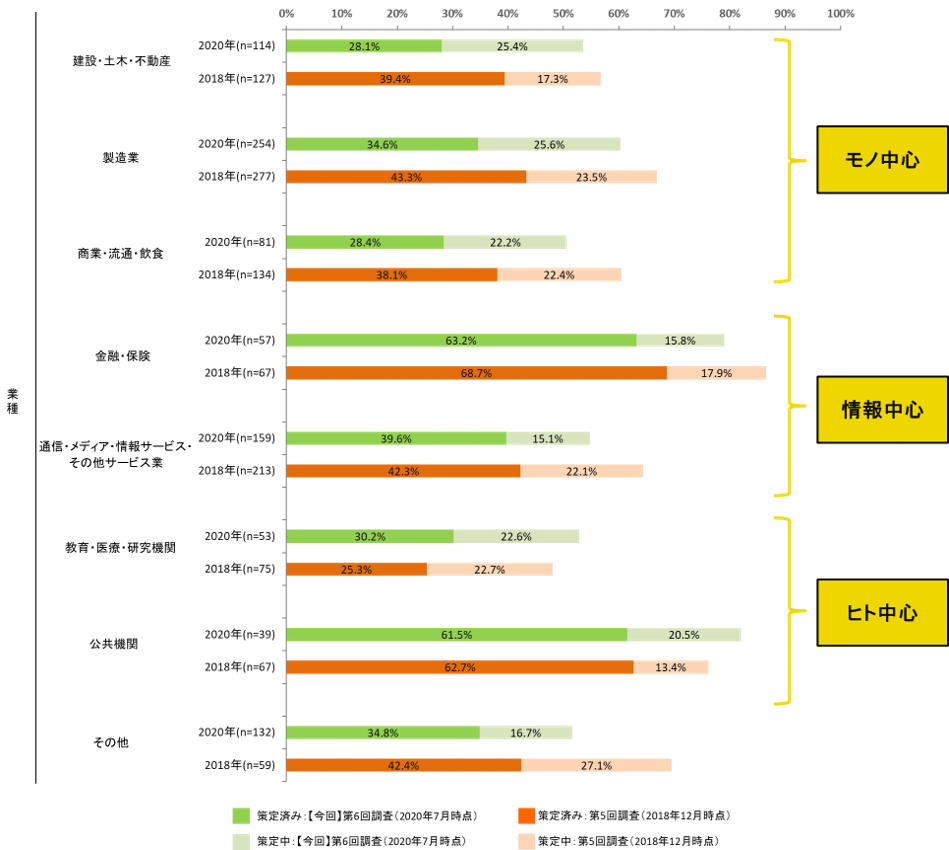Click the 42.3% orange bar value
Screen dimensions: 949x850
click(x=404, y=472)
